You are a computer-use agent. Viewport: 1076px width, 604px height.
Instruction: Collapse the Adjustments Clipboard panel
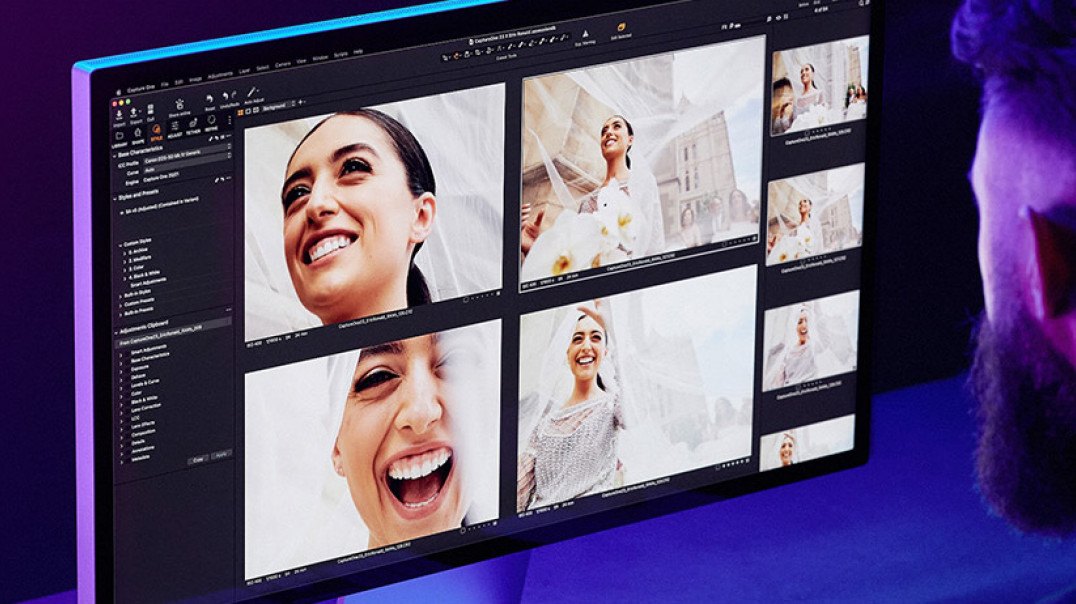point(116,332)
